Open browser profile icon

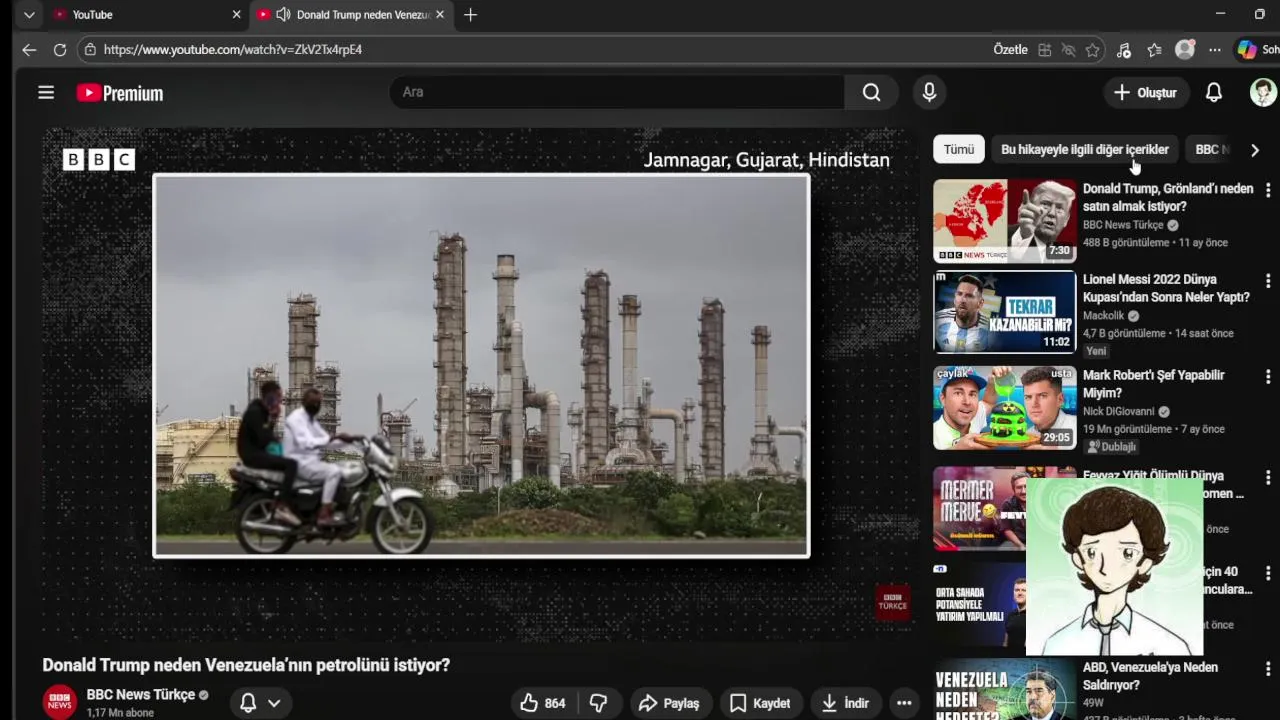click(1185, 50)
